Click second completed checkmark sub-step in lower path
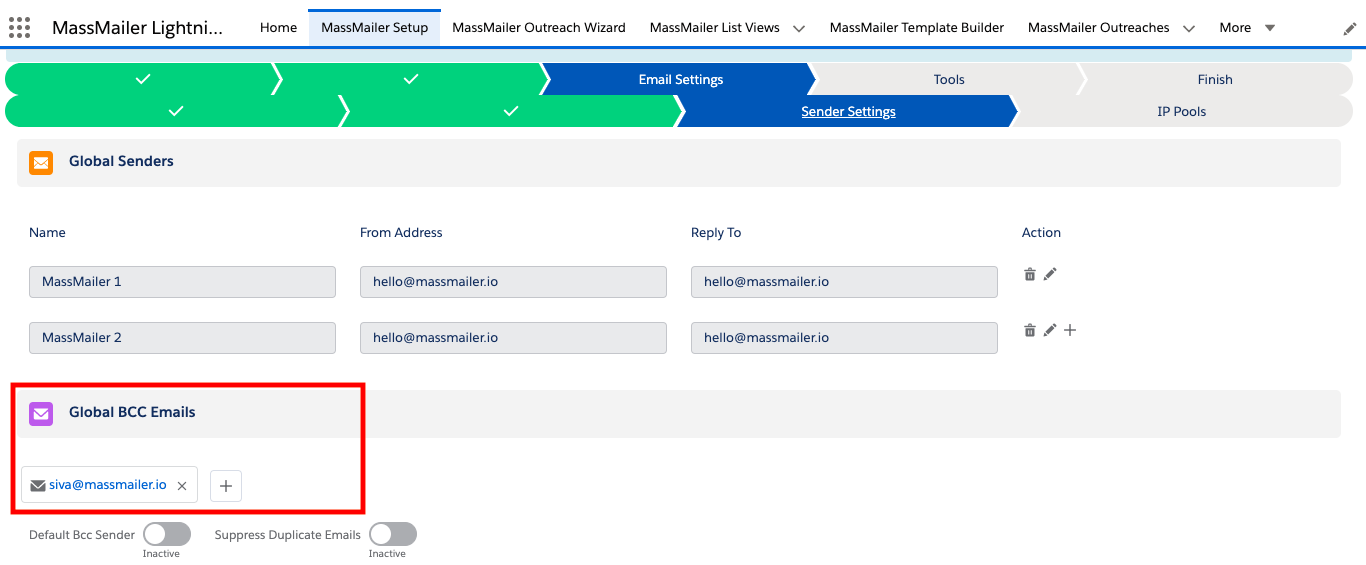 511,111
